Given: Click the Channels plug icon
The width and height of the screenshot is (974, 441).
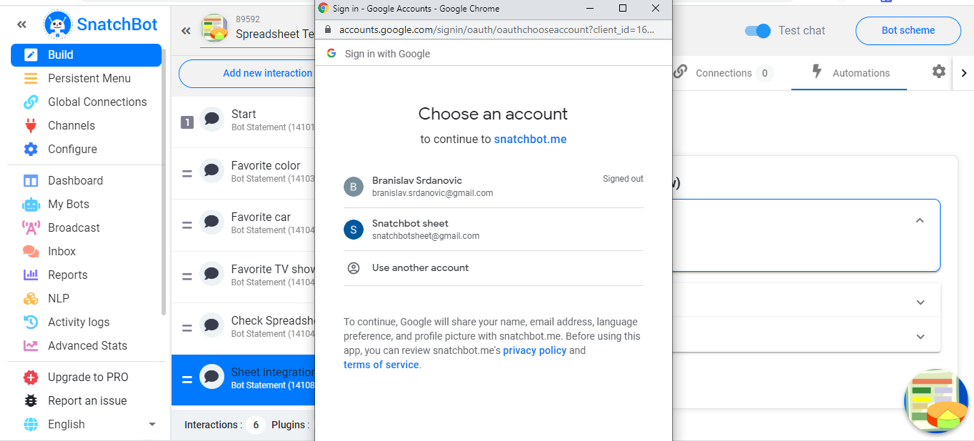Looking at the screenshot, I should (x=30, y=125).
